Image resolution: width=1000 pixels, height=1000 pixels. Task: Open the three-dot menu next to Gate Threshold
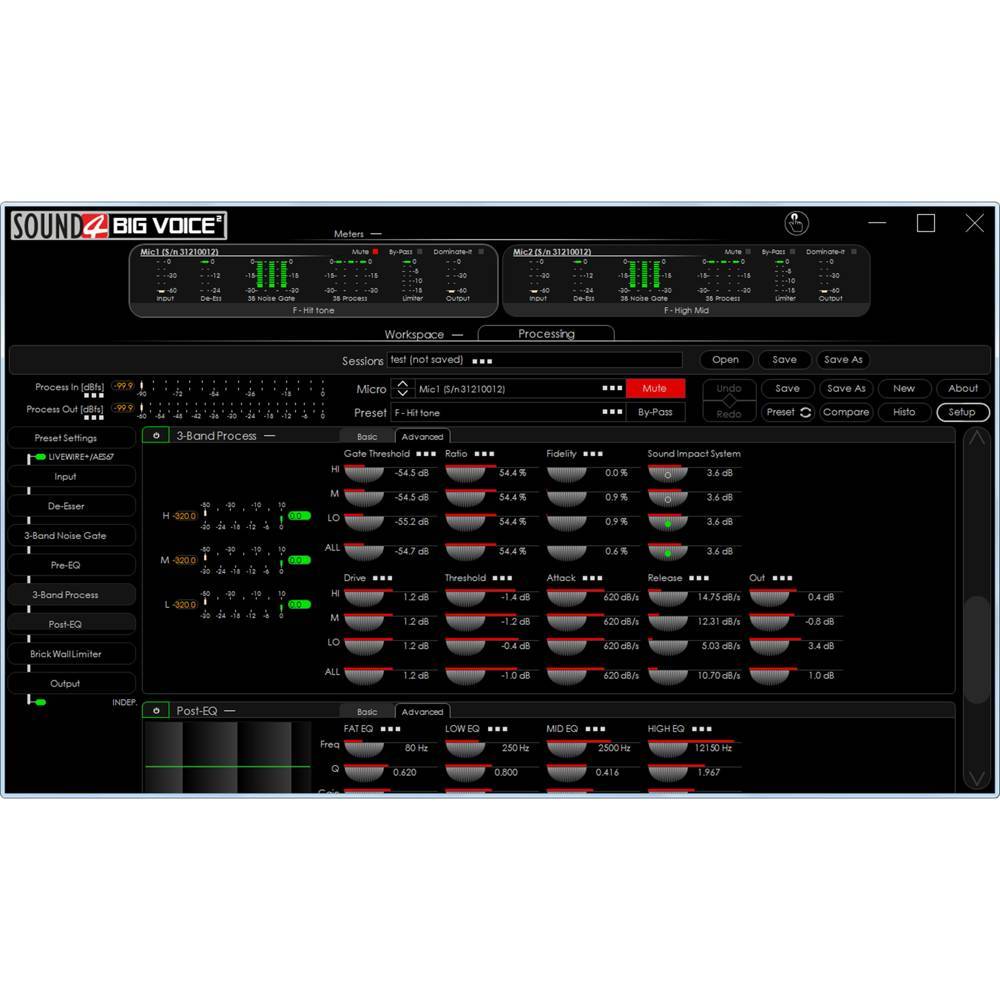(x=426, y=454)
